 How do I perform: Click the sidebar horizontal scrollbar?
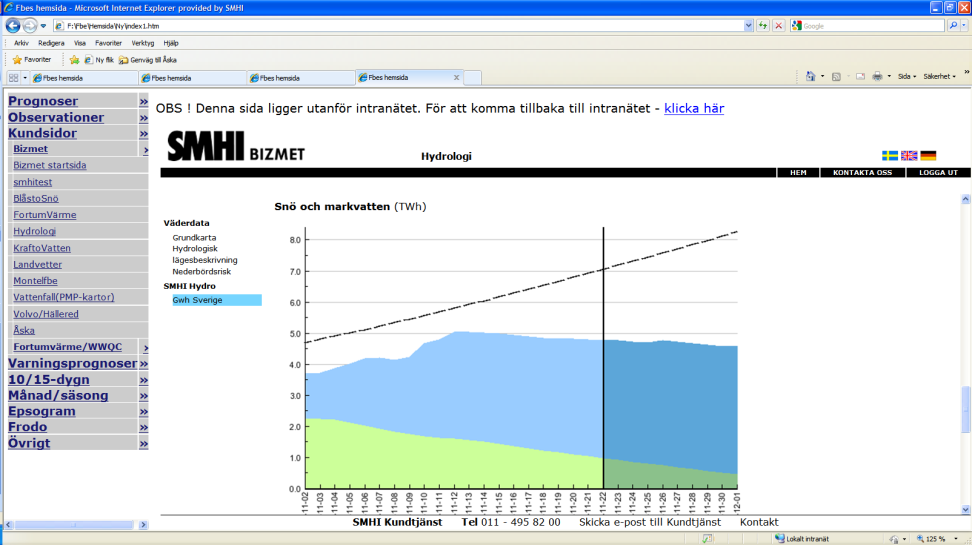[76, 525]
